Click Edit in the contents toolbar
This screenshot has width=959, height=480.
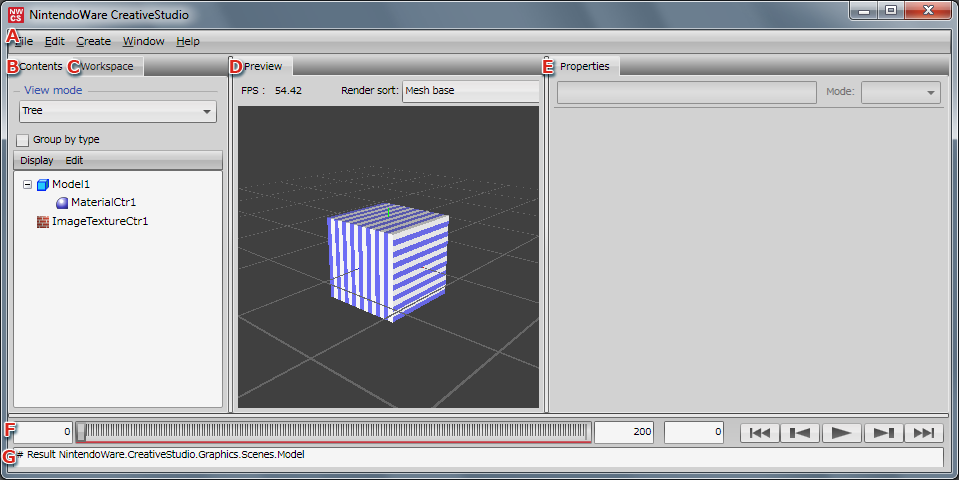click(x=74, y=160)
